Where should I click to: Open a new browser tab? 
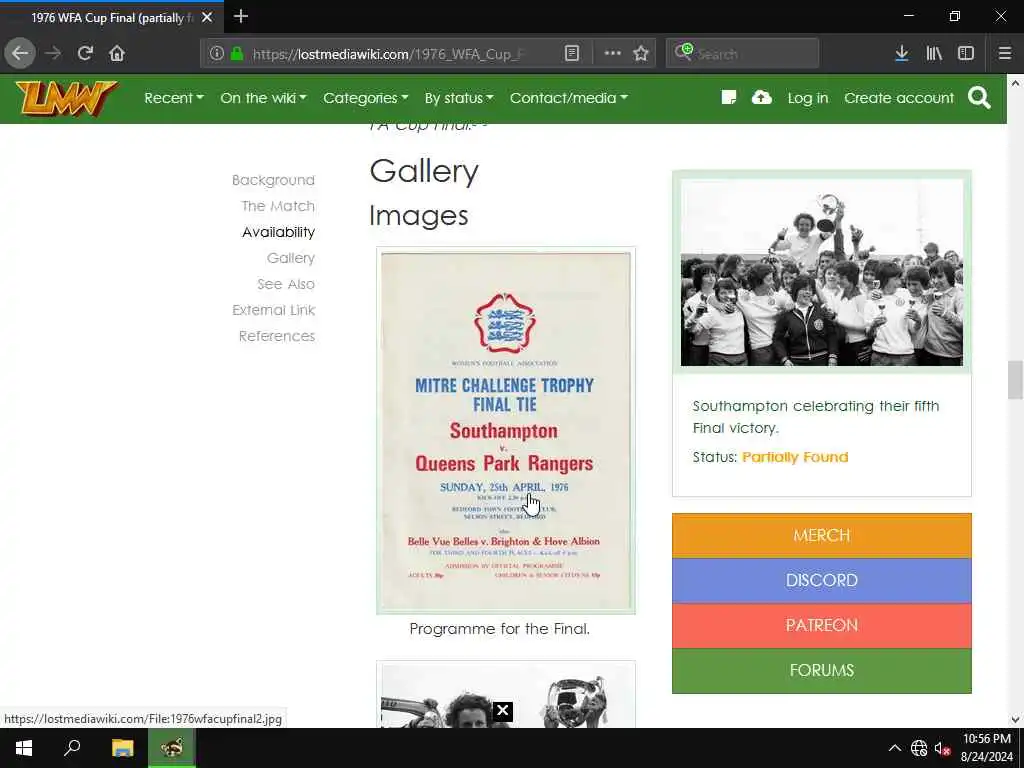(x=240, y=16)
